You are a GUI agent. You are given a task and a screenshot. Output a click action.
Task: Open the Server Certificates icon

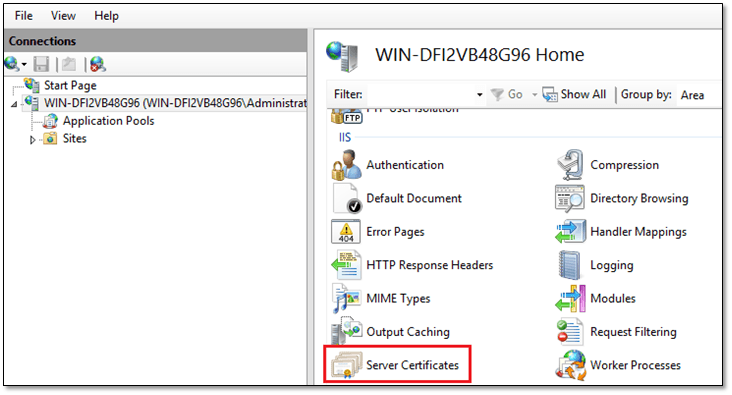click(346, 365)
